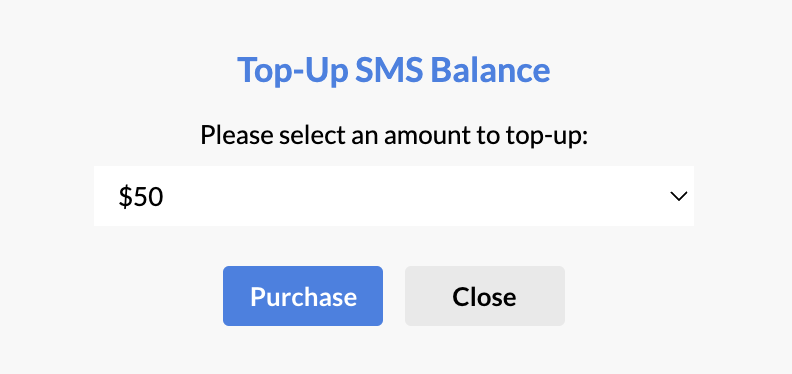This screenshot has height=374, width=792.
Task: Click inside the white amount selection field
Action: [x=393, y=196]
